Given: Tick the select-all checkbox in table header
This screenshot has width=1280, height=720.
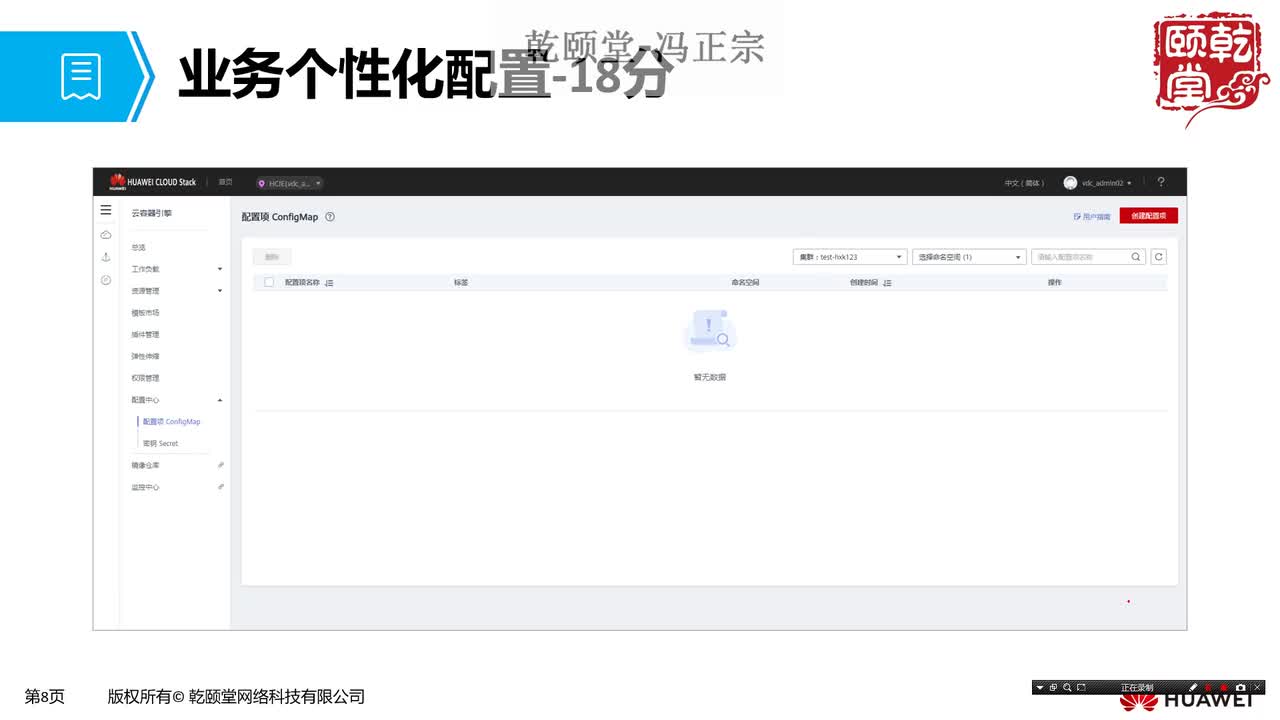Looking at the screenshot, I should tap(269, 283).
